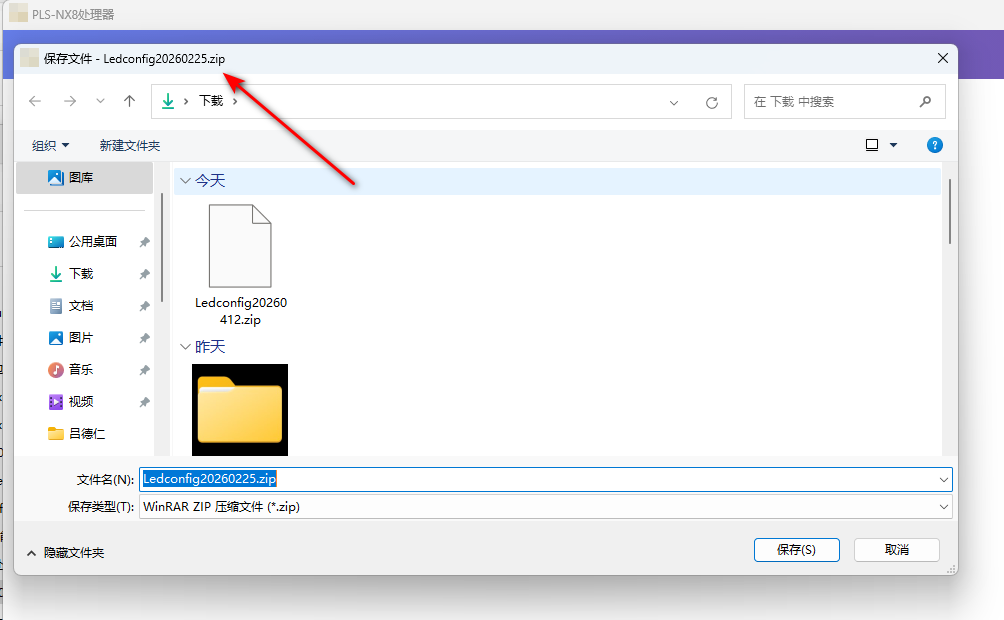Click the 保存(S) button
Viewport: 1004px width, 620px height.
click(797, 550)
